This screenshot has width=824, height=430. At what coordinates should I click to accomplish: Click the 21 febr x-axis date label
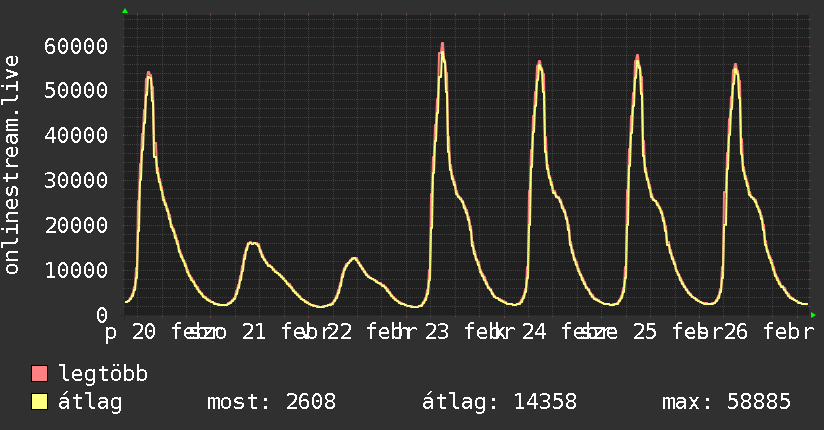[279, 332]
